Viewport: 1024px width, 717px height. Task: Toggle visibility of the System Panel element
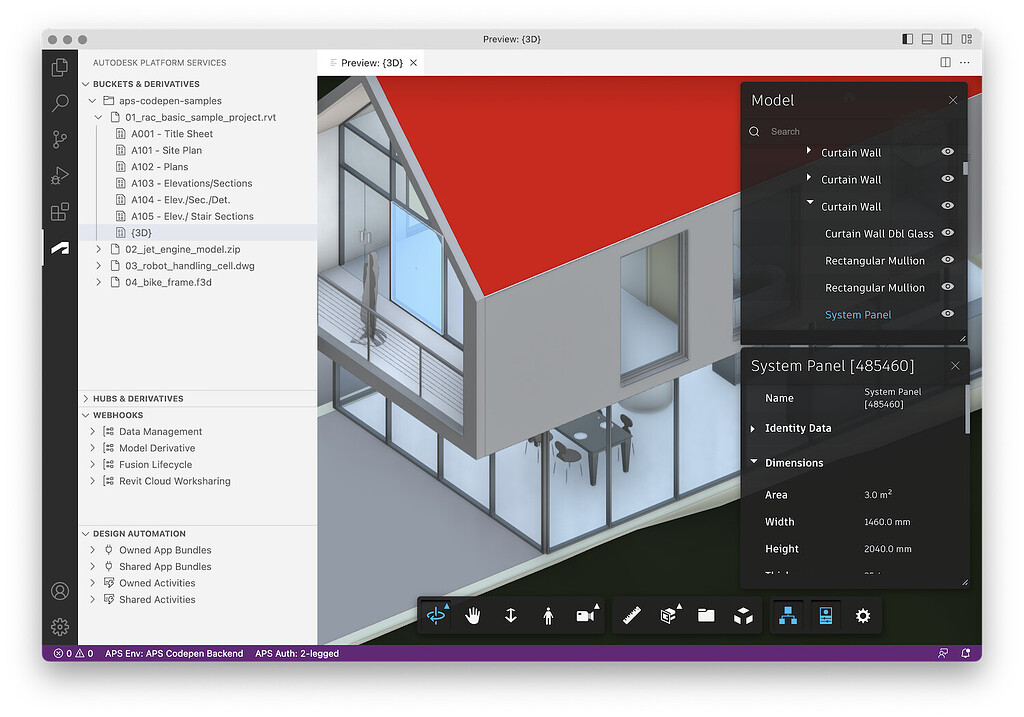947,314
